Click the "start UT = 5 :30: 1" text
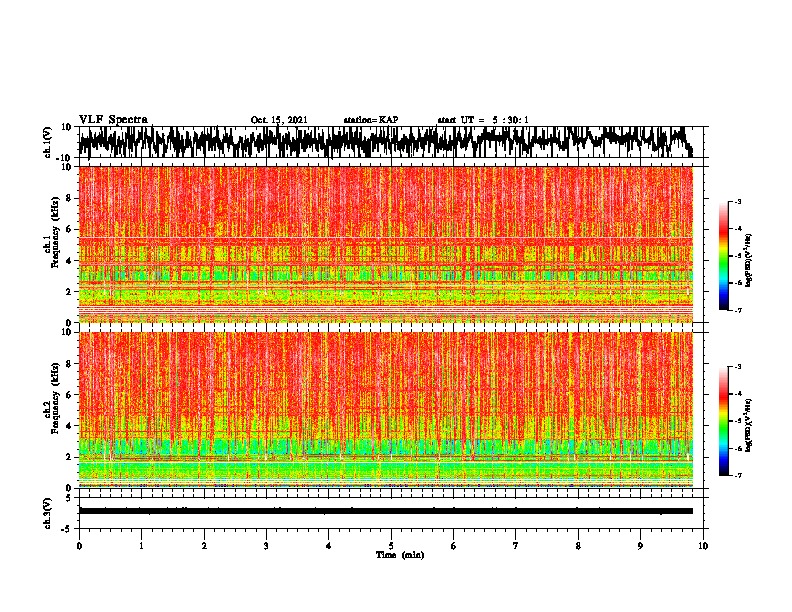The image size is (792, 612). point(483,120)
